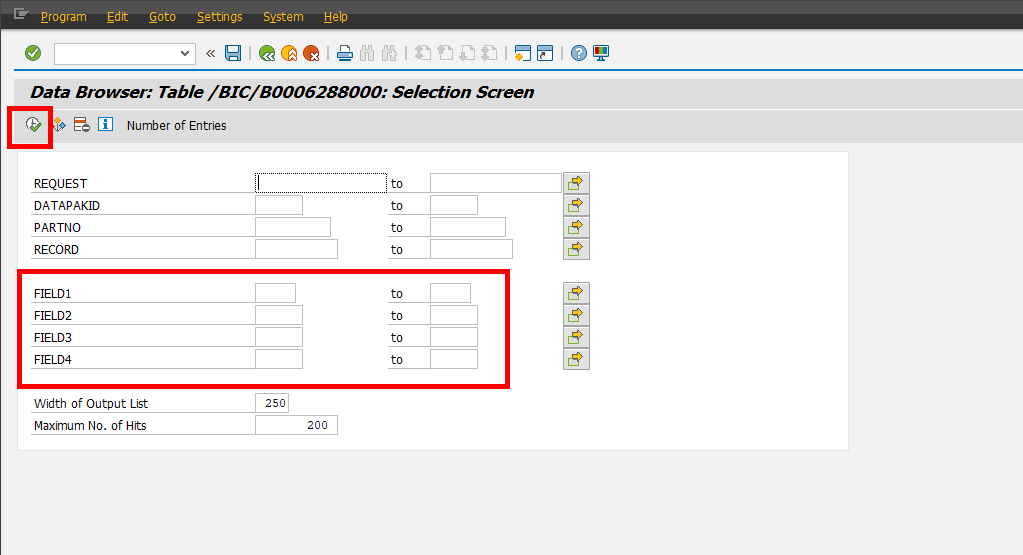Click the Execute clock icon
The height and width of the screenshot is (555, 1023).
click(33, 125)
